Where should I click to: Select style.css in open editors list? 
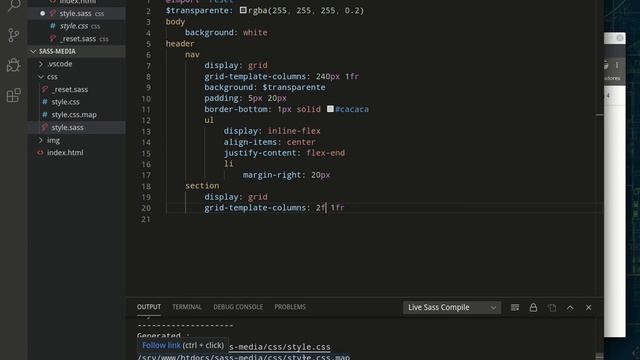(x=77, y=26)
